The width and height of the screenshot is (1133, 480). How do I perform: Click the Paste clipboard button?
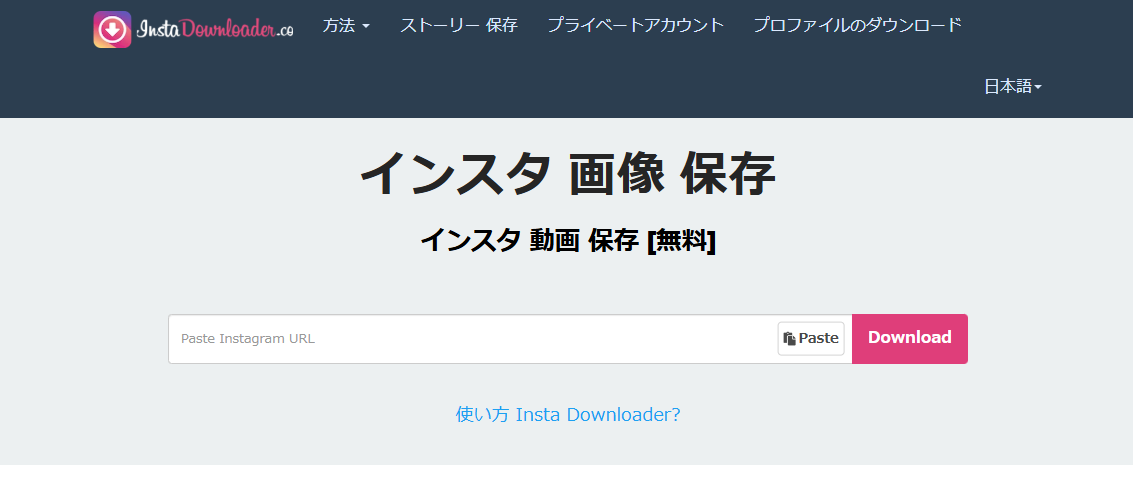click(811, 338)
